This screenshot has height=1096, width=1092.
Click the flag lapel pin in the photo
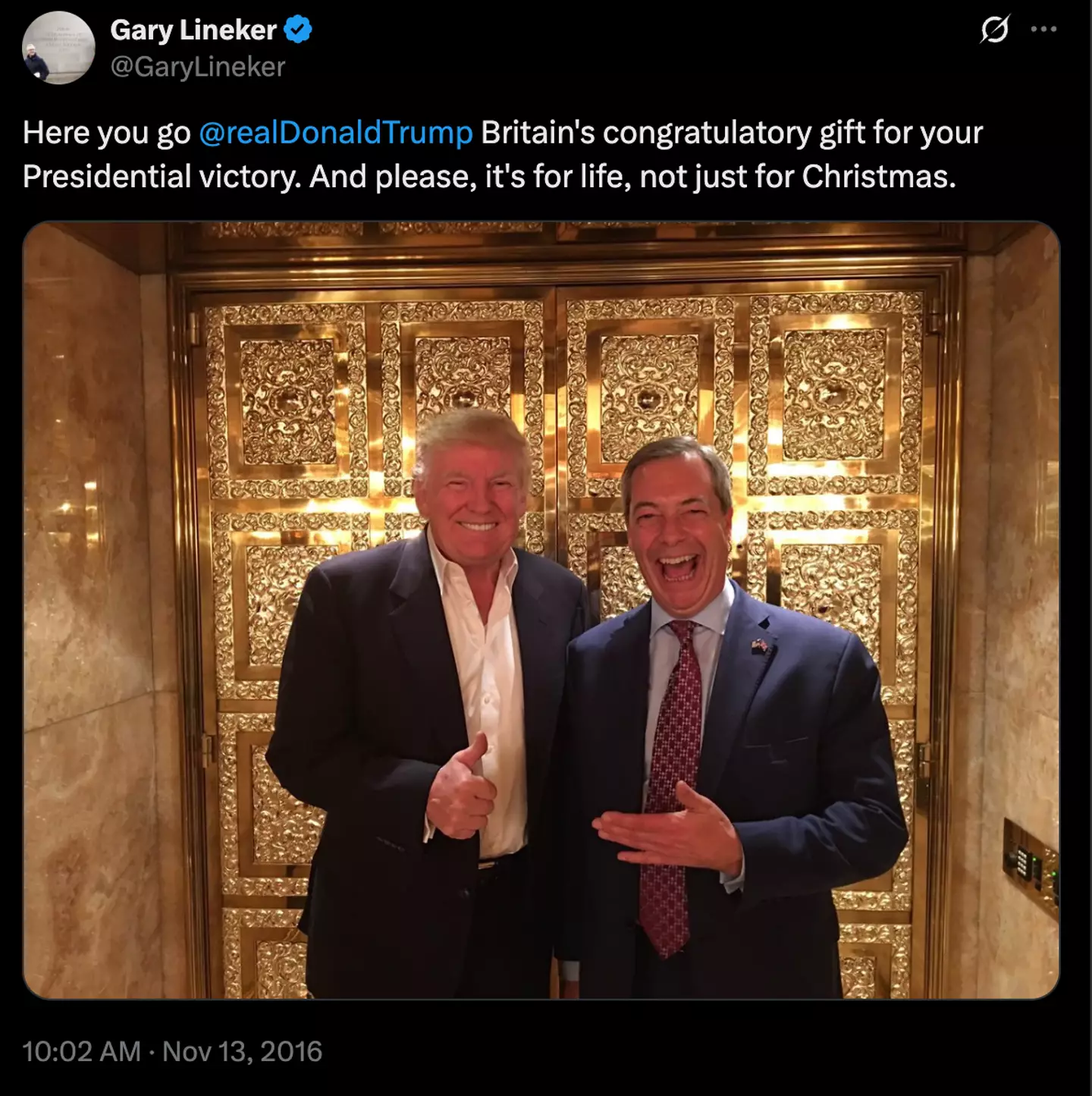click(760, 645)
